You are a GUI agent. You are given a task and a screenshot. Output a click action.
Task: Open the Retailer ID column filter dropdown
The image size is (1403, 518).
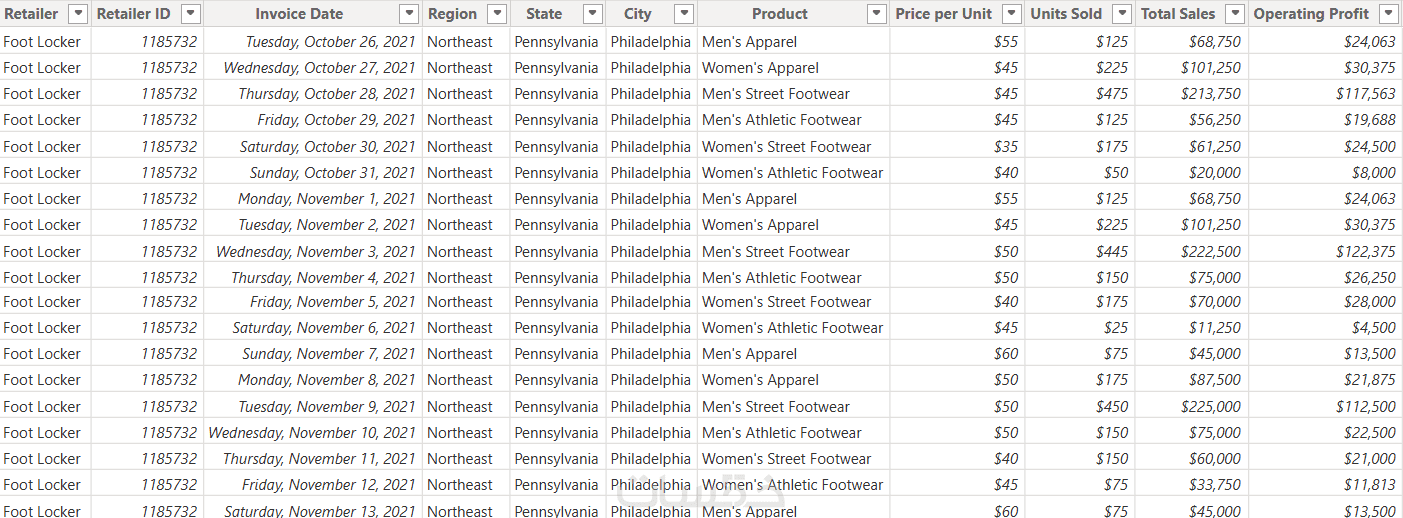click(190, 14)
